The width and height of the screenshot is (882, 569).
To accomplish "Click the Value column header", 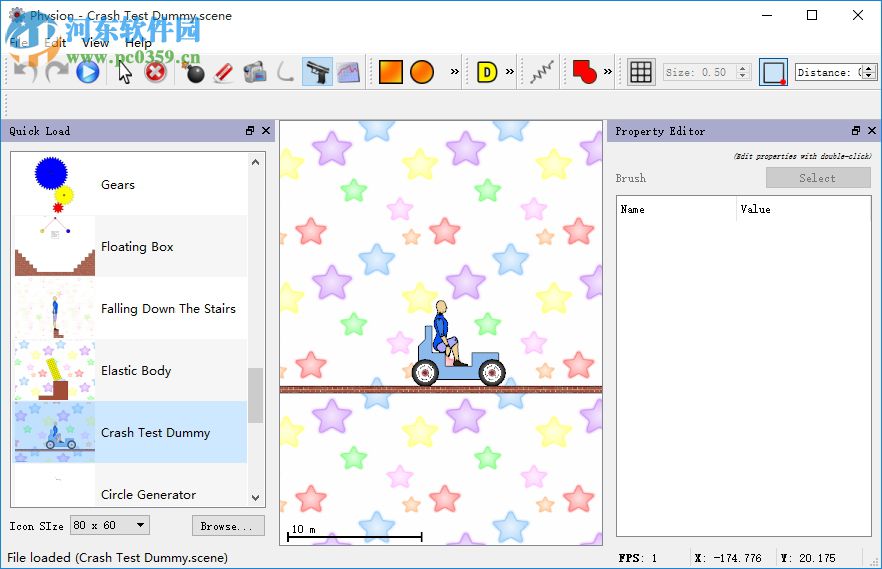I will (803, 209).
